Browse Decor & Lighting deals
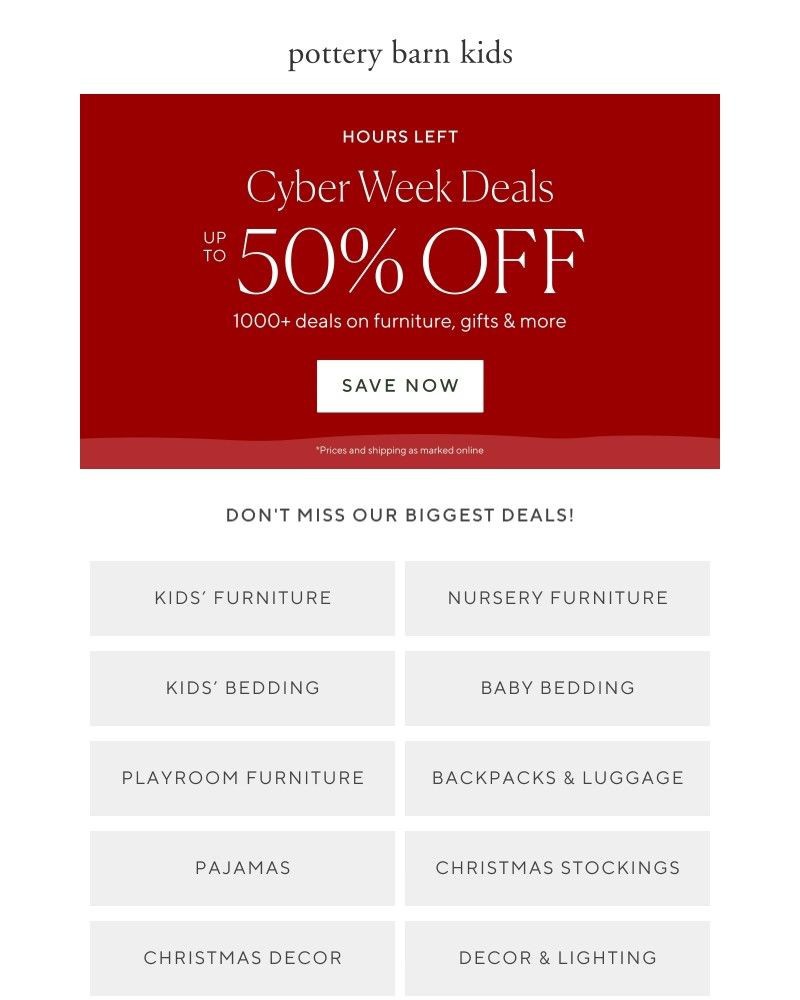 (x=558, y=957)
